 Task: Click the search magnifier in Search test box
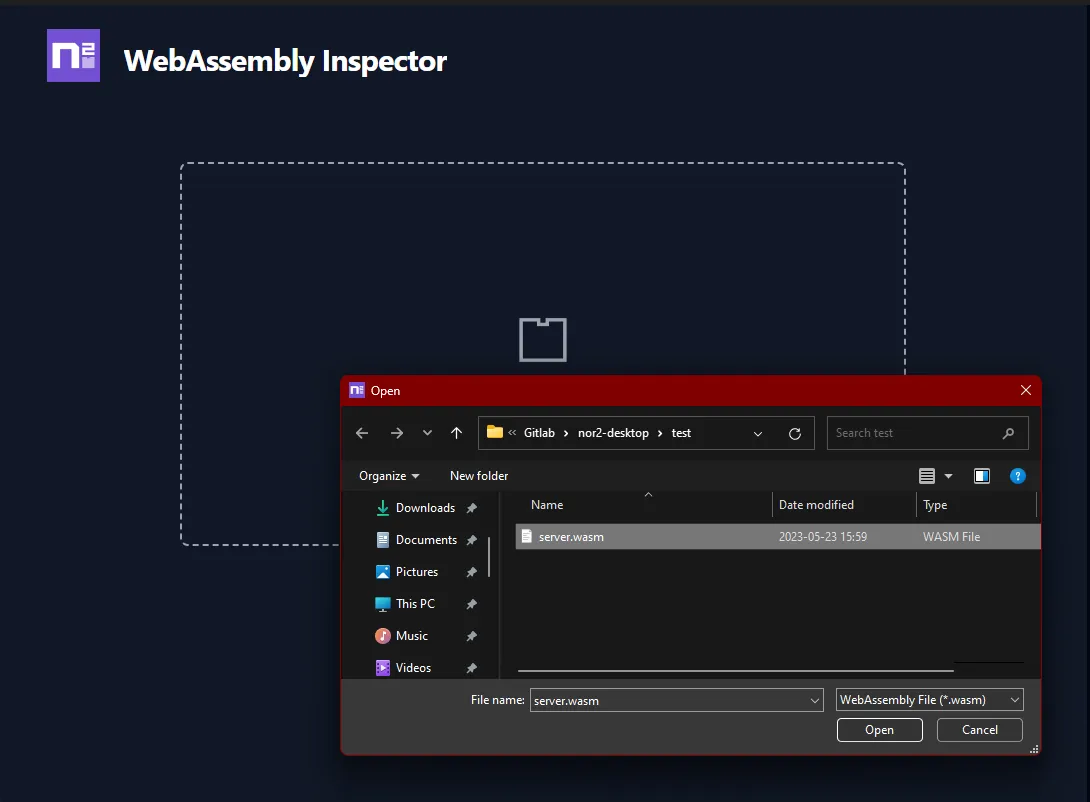(x=1008, y=433)
